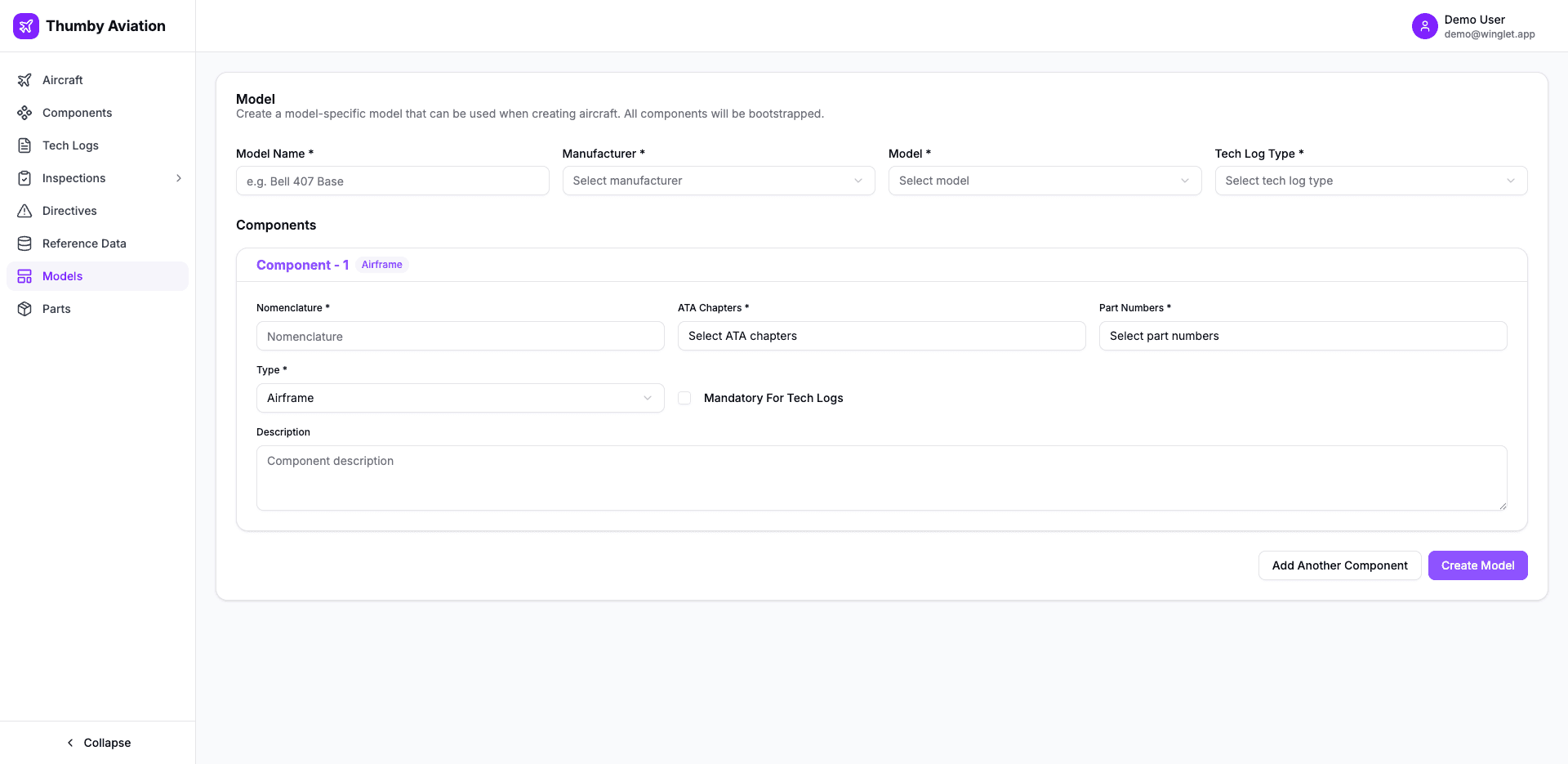Open the Select tech log type dropdown
The image size is (1568, 764).
[x=1370, y=181]
